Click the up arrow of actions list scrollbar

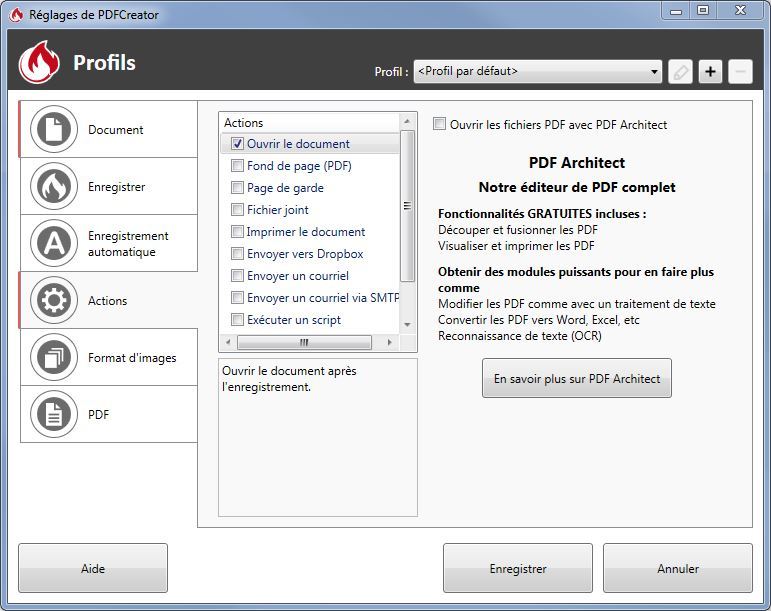click(x=407, y=121)
